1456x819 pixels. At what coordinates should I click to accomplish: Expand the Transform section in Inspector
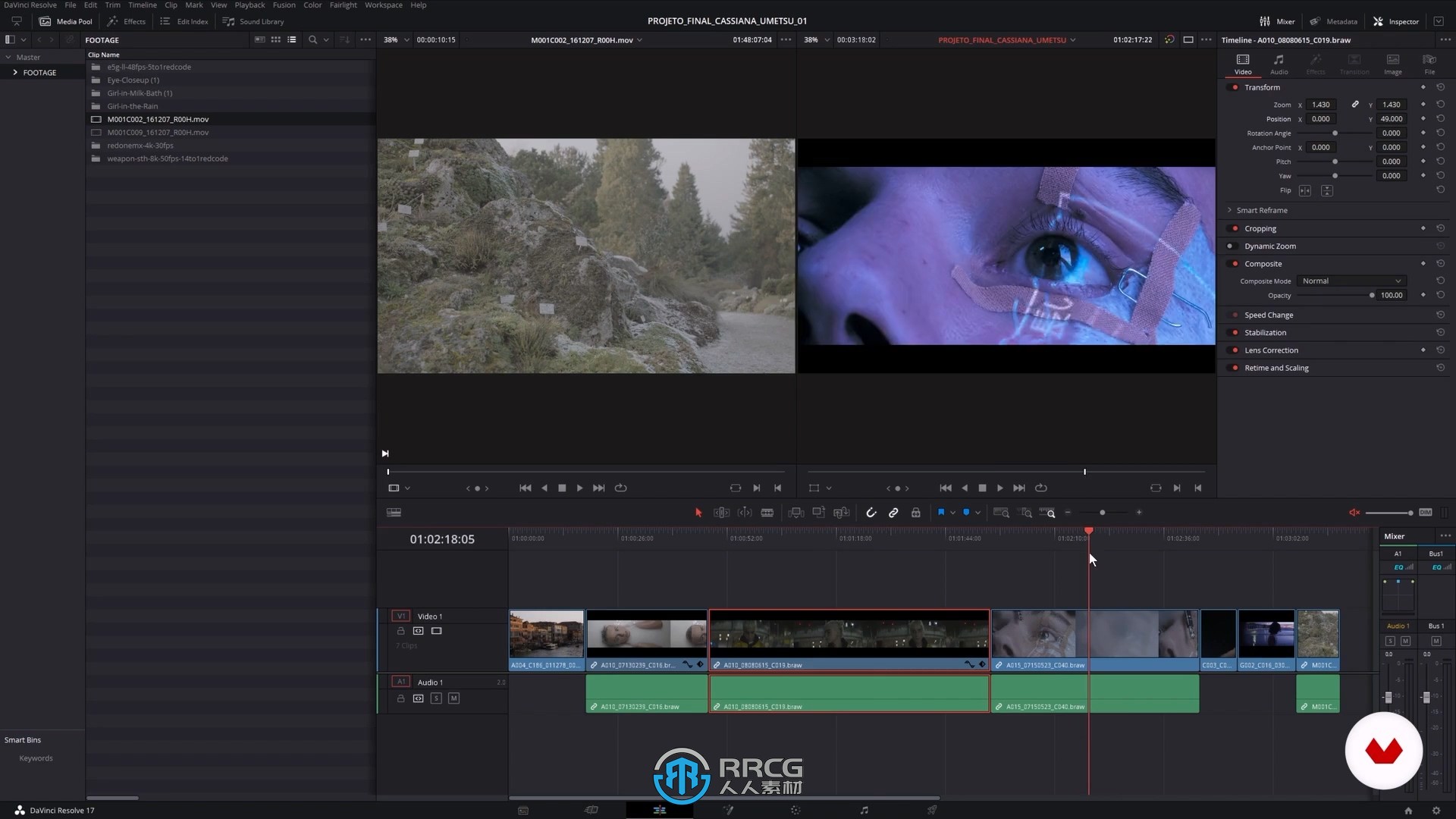(x=1262, y=87)
